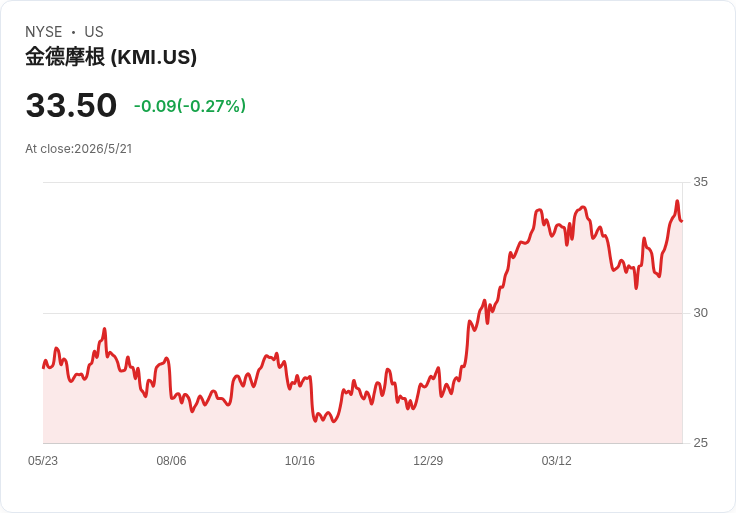Click the 30 price axis label
This screenshot has width=736, height=513.
pos(700,313)
